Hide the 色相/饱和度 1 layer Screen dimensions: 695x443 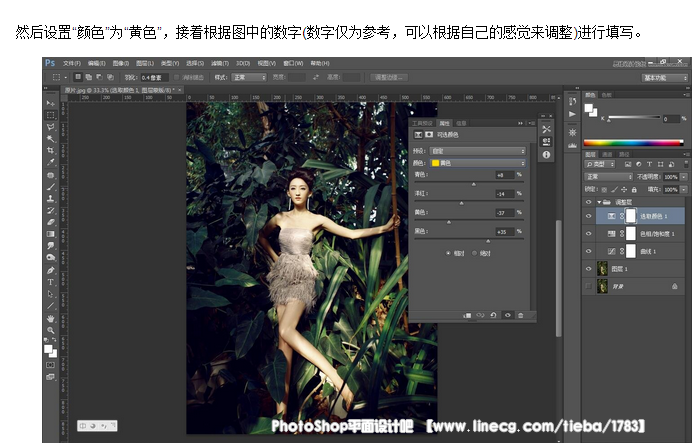[589, 234]
